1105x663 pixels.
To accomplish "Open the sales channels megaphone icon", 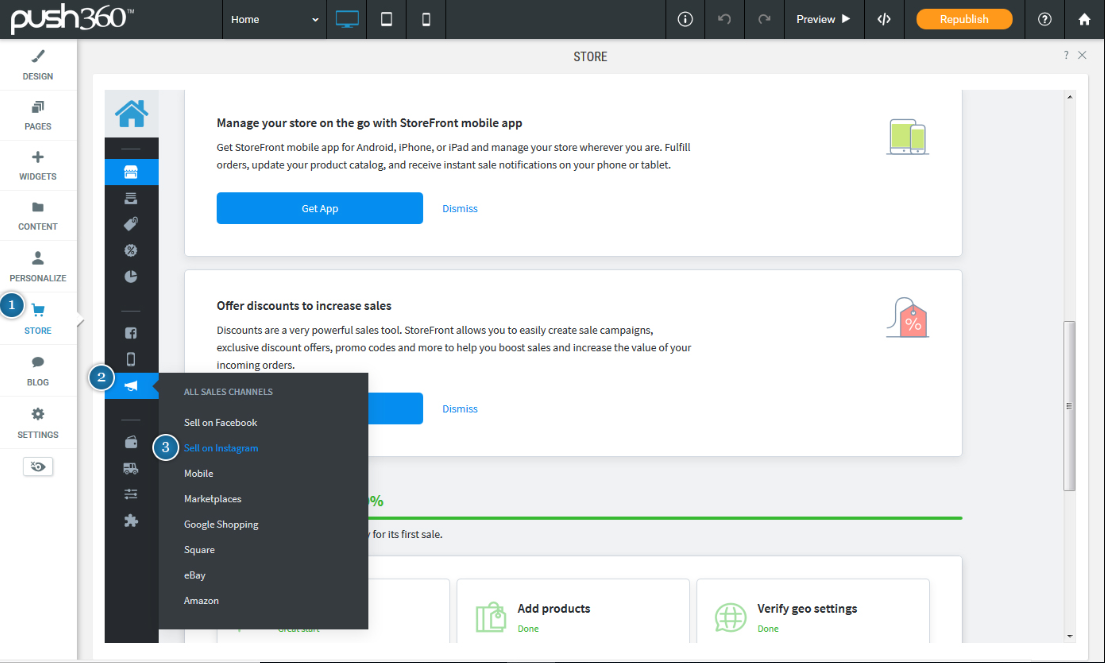I will [x=131, y=386].
